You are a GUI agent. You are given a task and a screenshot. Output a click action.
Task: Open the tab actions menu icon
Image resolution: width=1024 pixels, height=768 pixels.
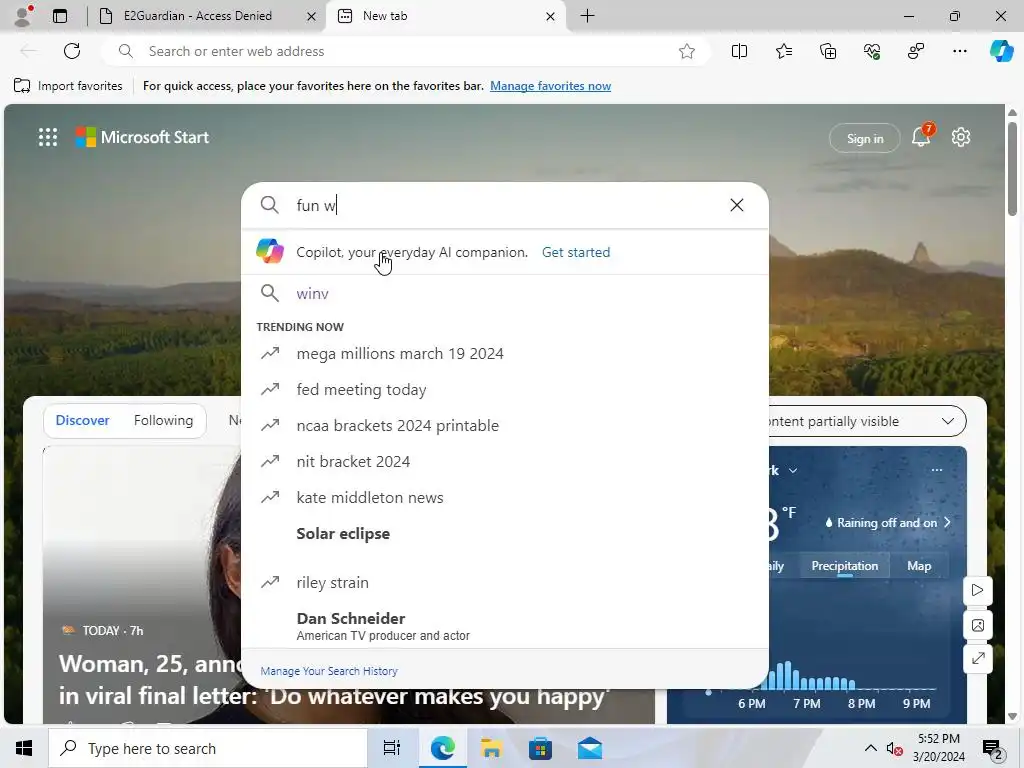pyautogui.click(x=60, y=16)
